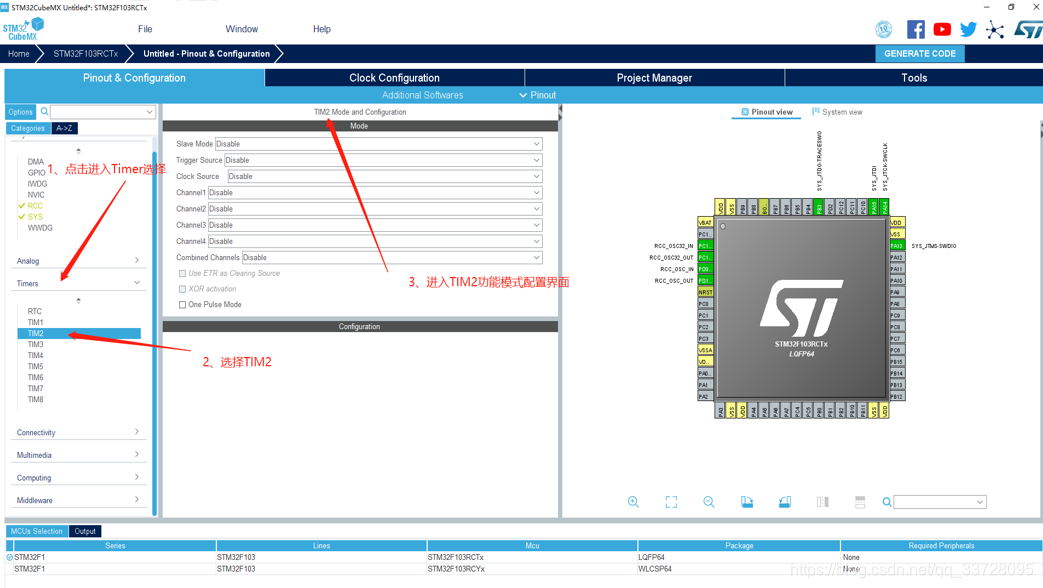The image size is (1043, 588).
Task: Open the ST Facebook page icon
Action: tap(915, 29)
